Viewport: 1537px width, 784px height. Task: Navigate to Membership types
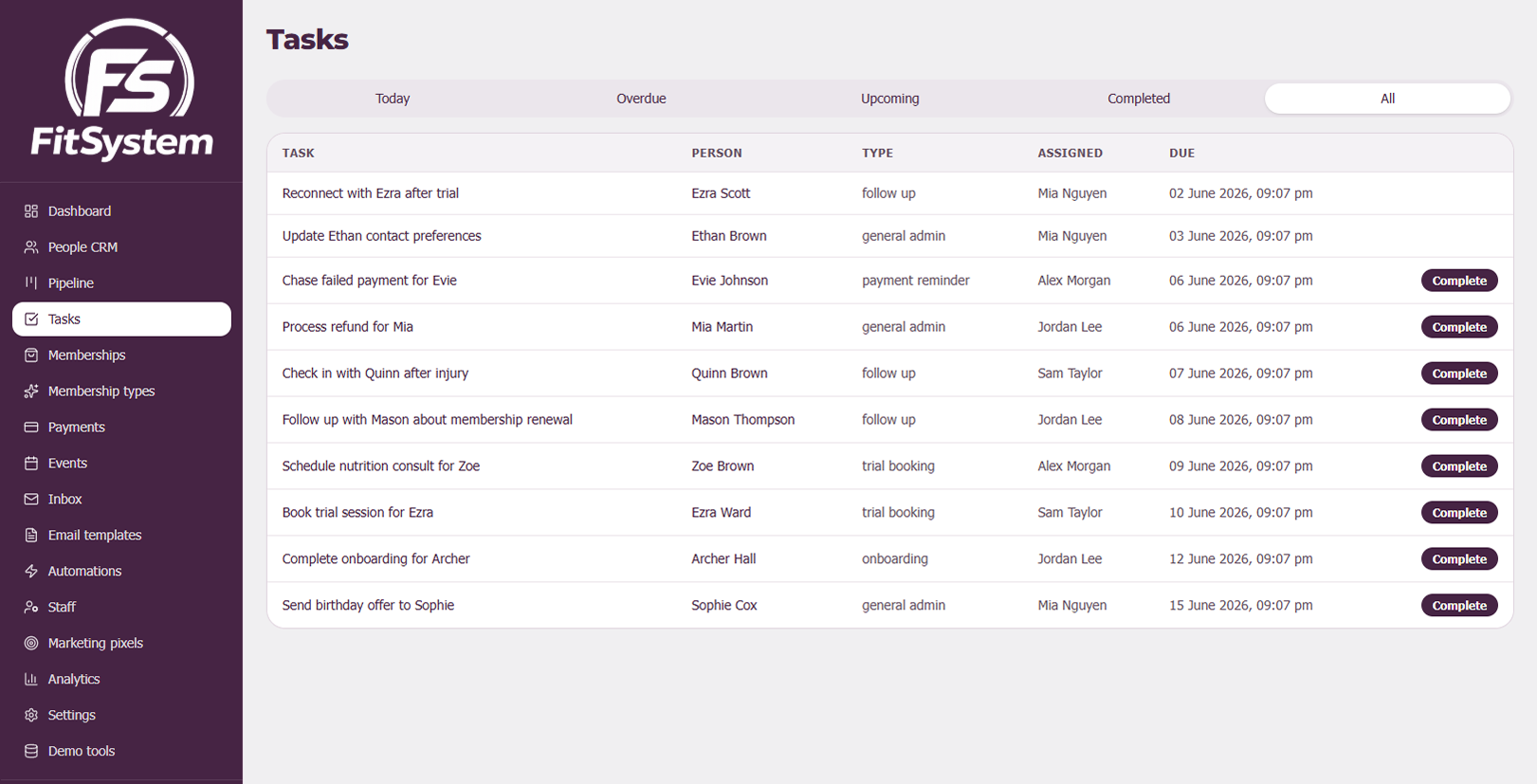tap(121, 392)
